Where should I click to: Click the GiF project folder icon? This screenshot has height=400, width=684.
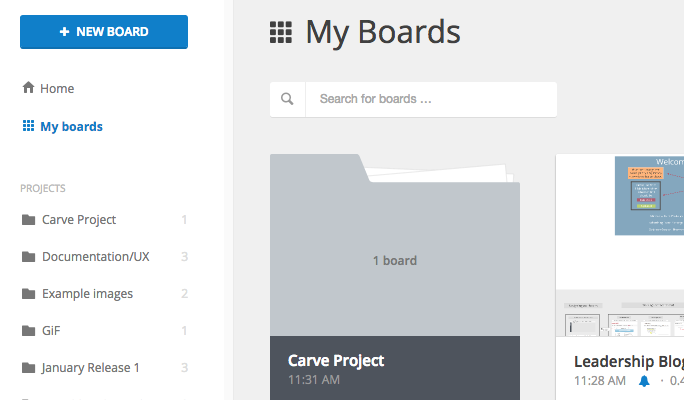tap(28, 331)
